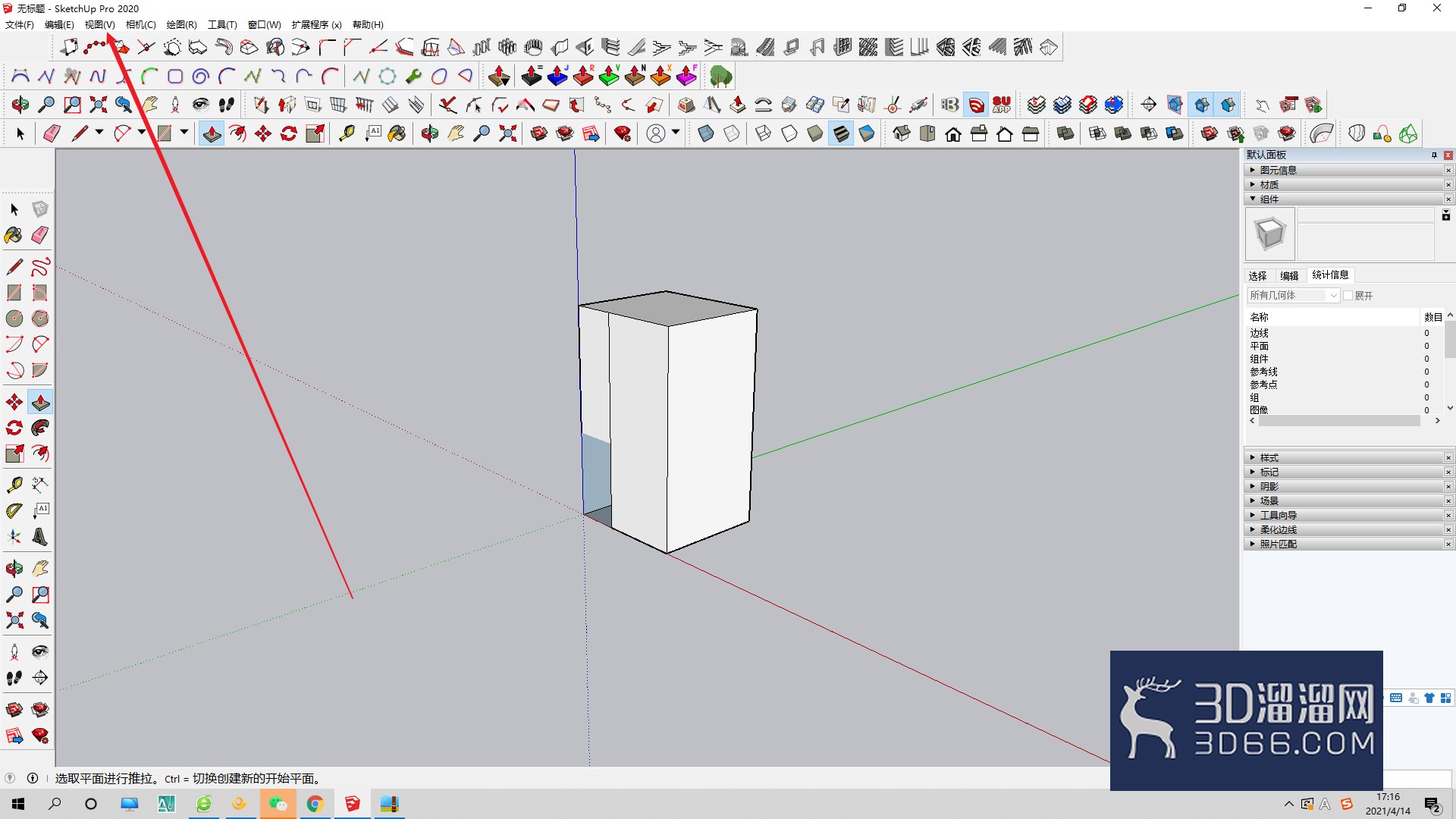Expand the 柔化边线 panel

tap(1345, 529)
